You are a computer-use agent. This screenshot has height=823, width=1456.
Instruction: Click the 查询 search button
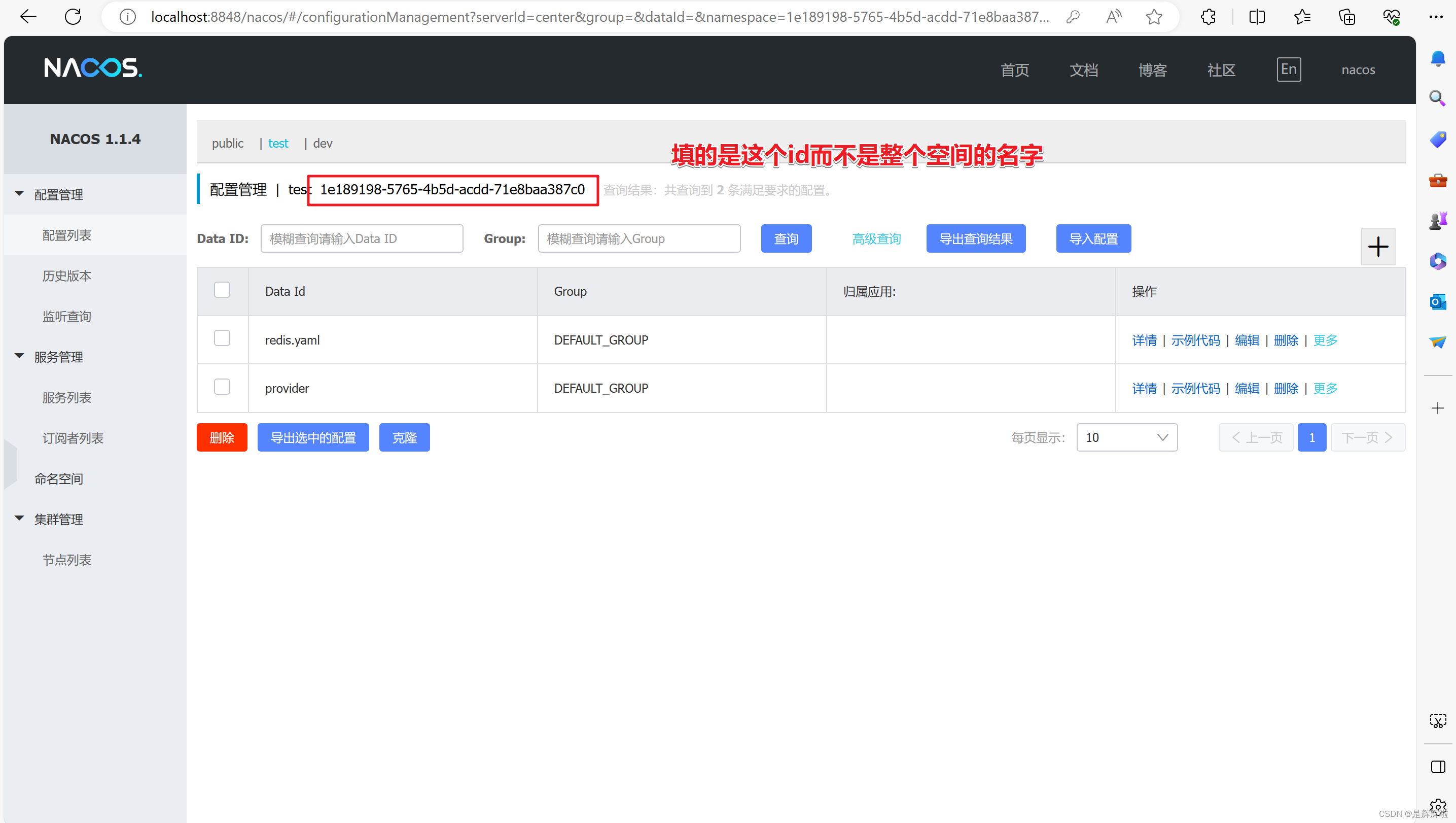coord(786,238)
